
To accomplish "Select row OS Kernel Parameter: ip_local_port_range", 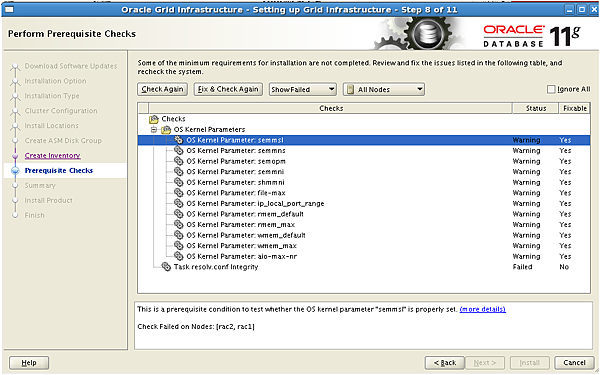I will (364, 203).
